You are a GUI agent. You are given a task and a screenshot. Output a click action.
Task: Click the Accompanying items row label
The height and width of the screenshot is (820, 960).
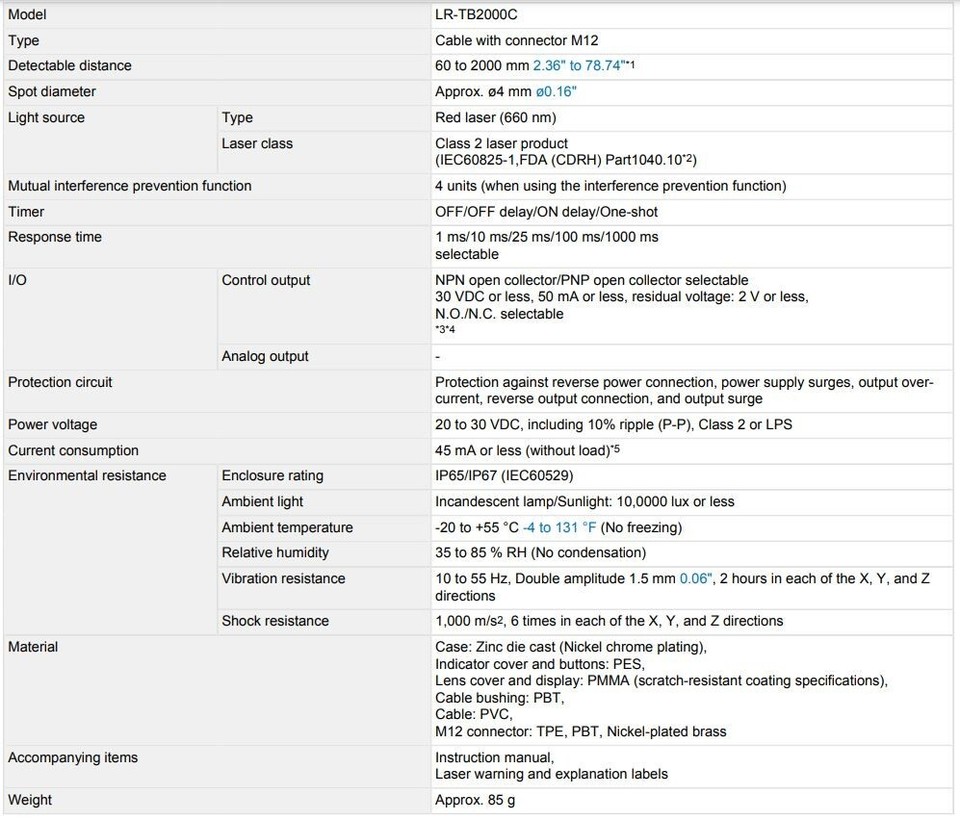pos(73,758)
